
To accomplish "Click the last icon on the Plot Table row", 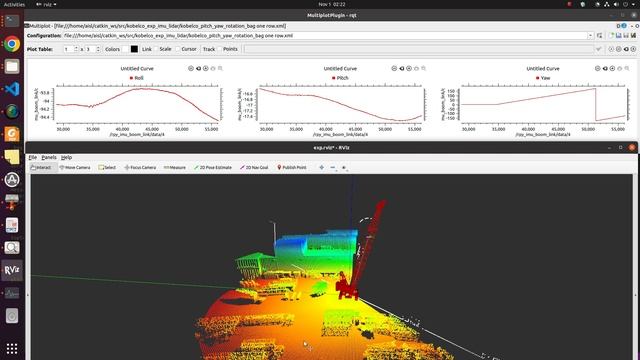I will 633,49.
